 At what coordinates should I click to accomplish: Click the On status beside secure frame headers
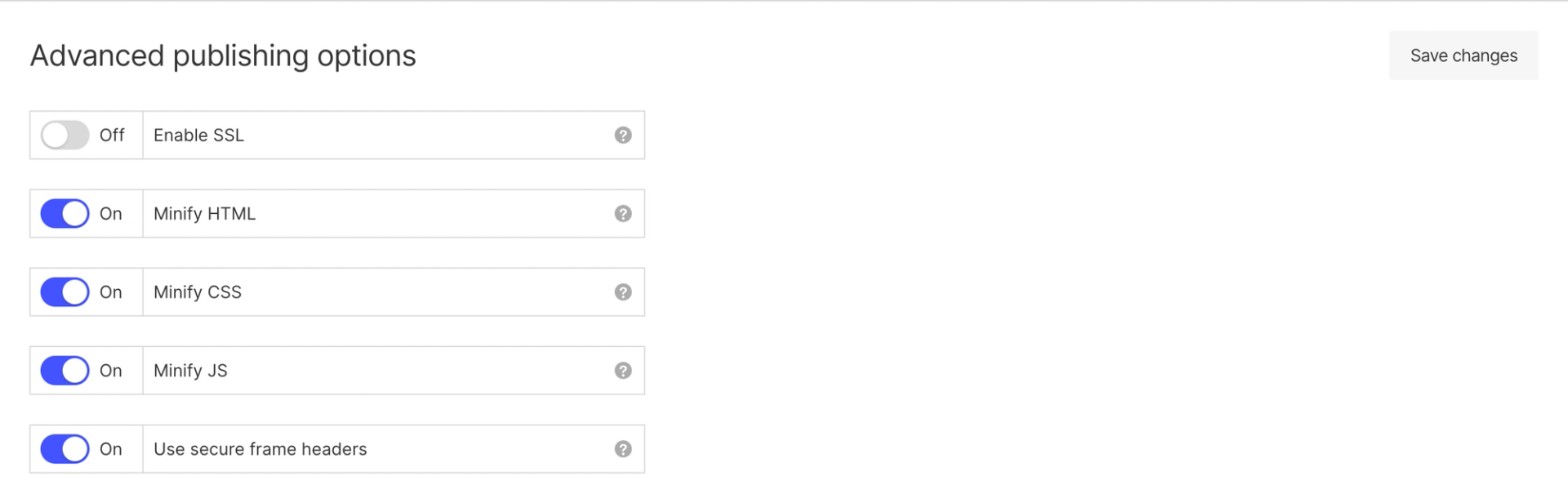coord(110,449)
